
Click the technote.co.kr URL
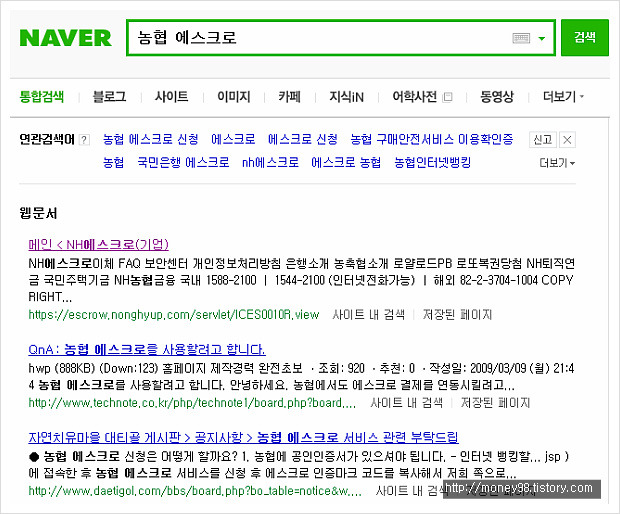coord(192,403)
